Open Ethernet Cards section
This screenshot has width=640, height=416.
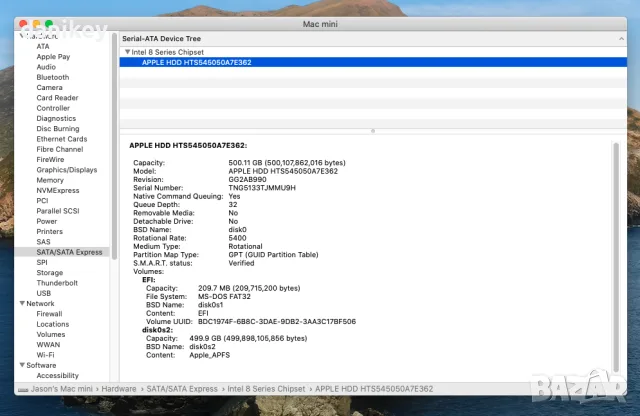(x=62, y=139)
